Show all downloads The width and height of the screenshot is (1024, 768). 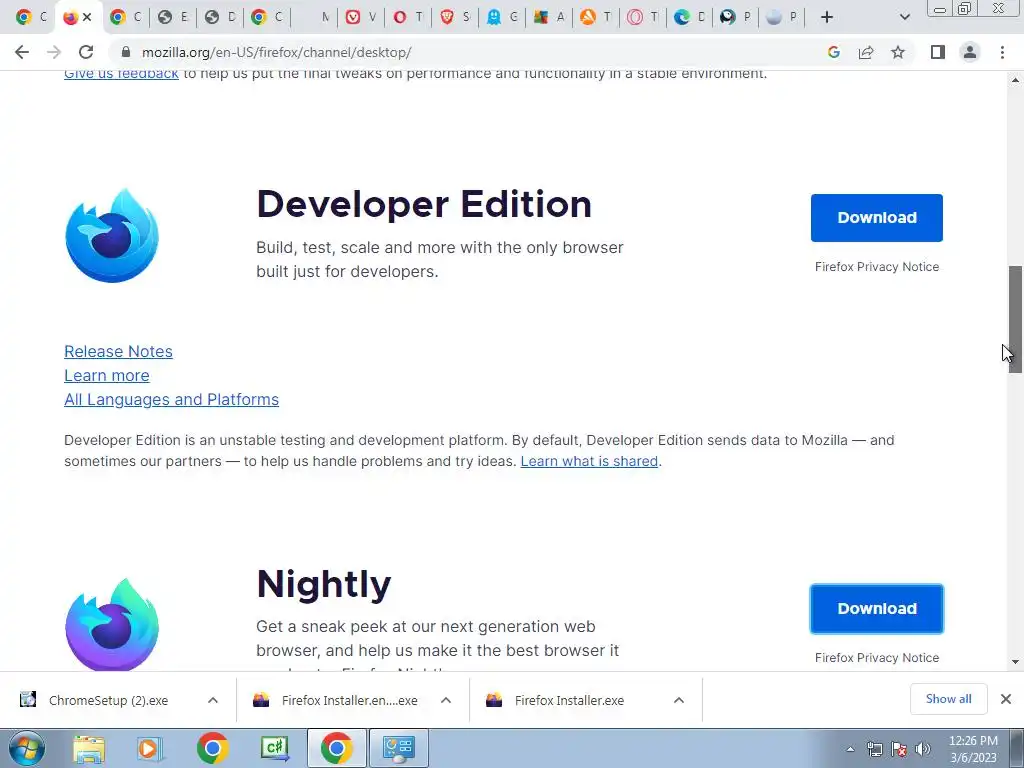948,699
